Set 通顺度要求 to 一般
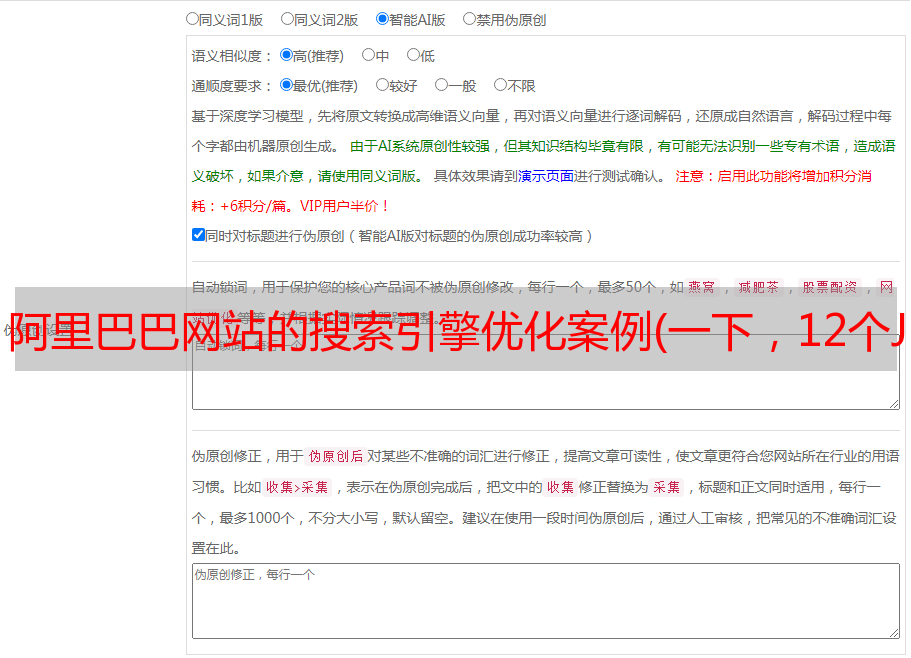 442,85
